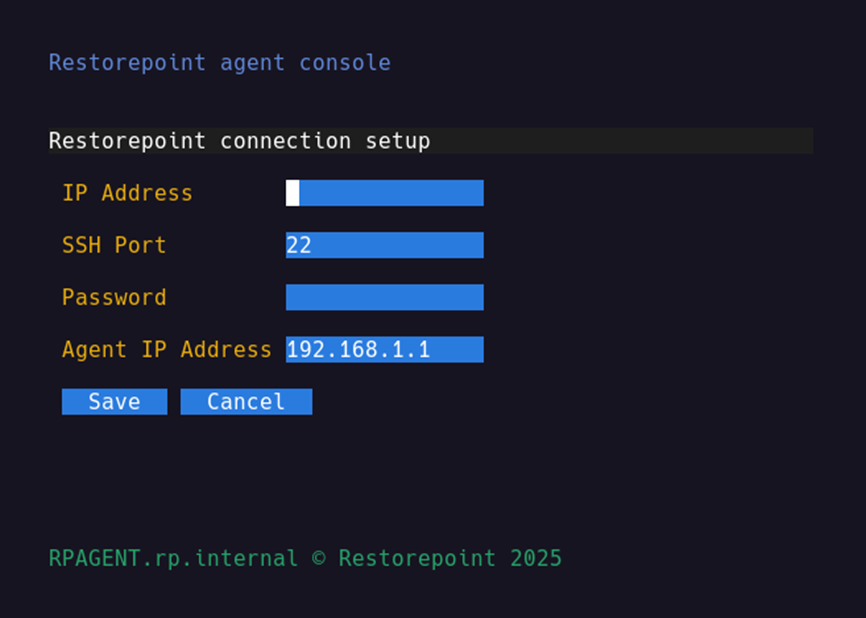Click the Agent IP Address input field
The width and height of the screenshot is (866, 618).
(384, 349)
